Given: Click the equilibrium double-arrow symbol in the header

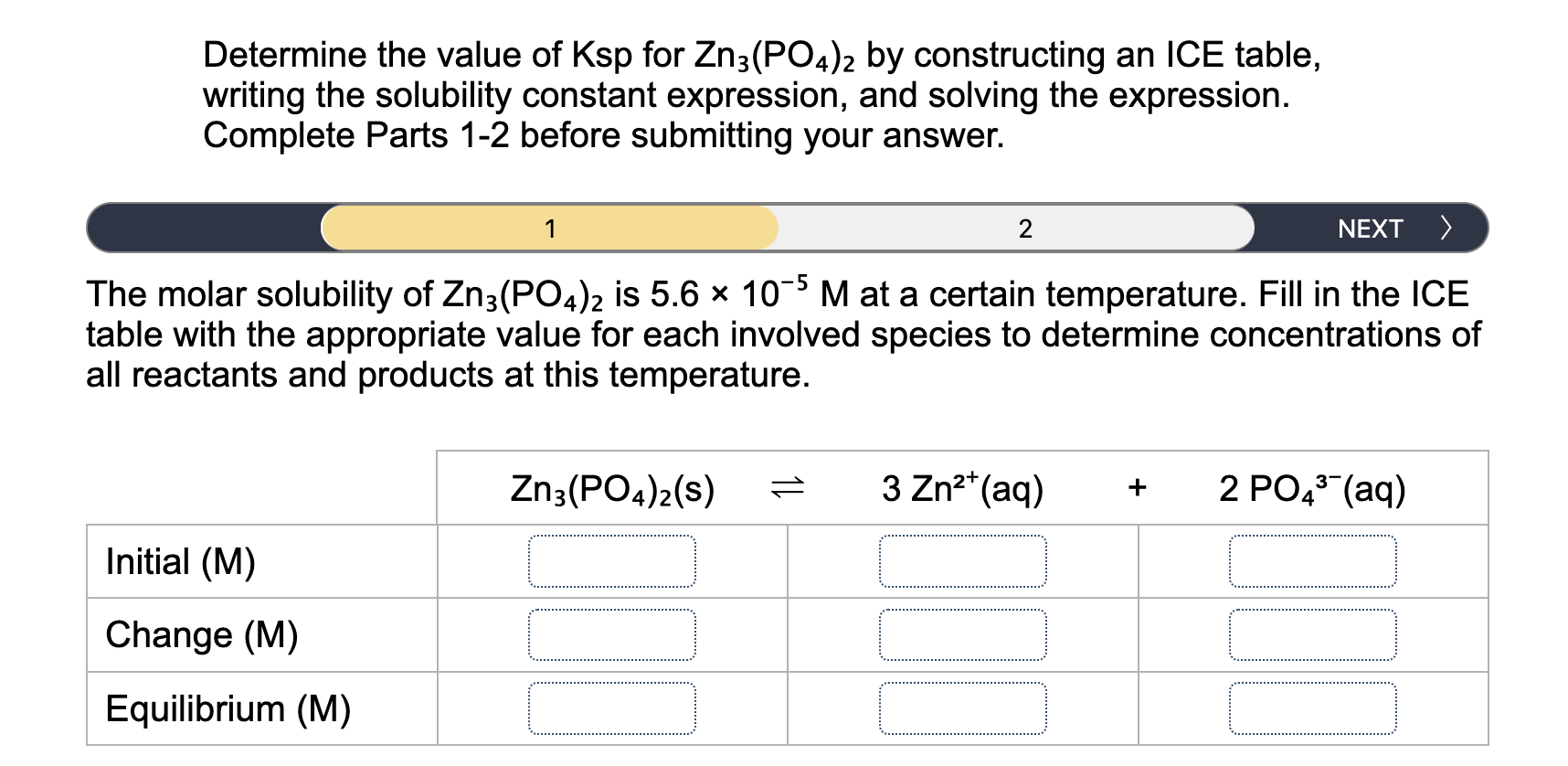Looking at the screenshot, I should point(787,488).
